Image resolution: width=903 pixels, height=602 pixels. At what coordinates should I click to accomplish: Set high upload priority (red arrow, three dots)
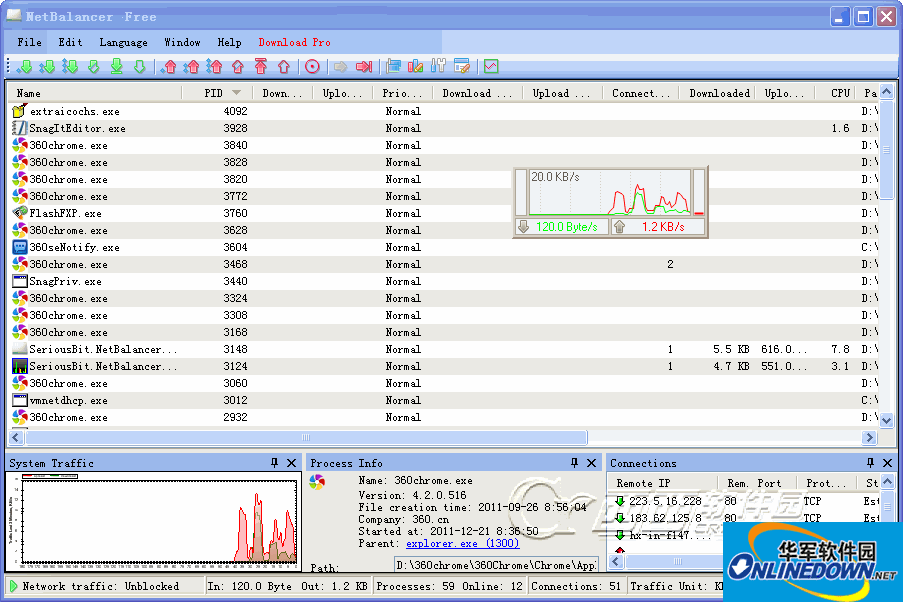point(215,67)
